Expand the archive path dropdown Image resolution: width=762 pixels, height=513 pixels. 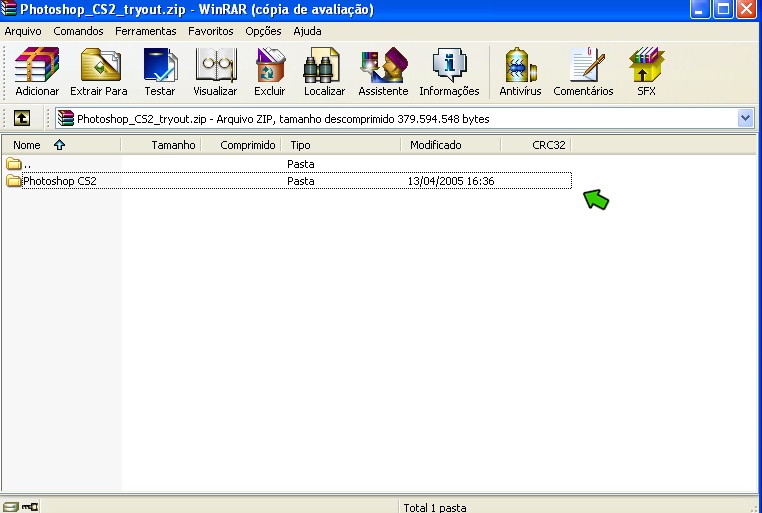(745, 118)
